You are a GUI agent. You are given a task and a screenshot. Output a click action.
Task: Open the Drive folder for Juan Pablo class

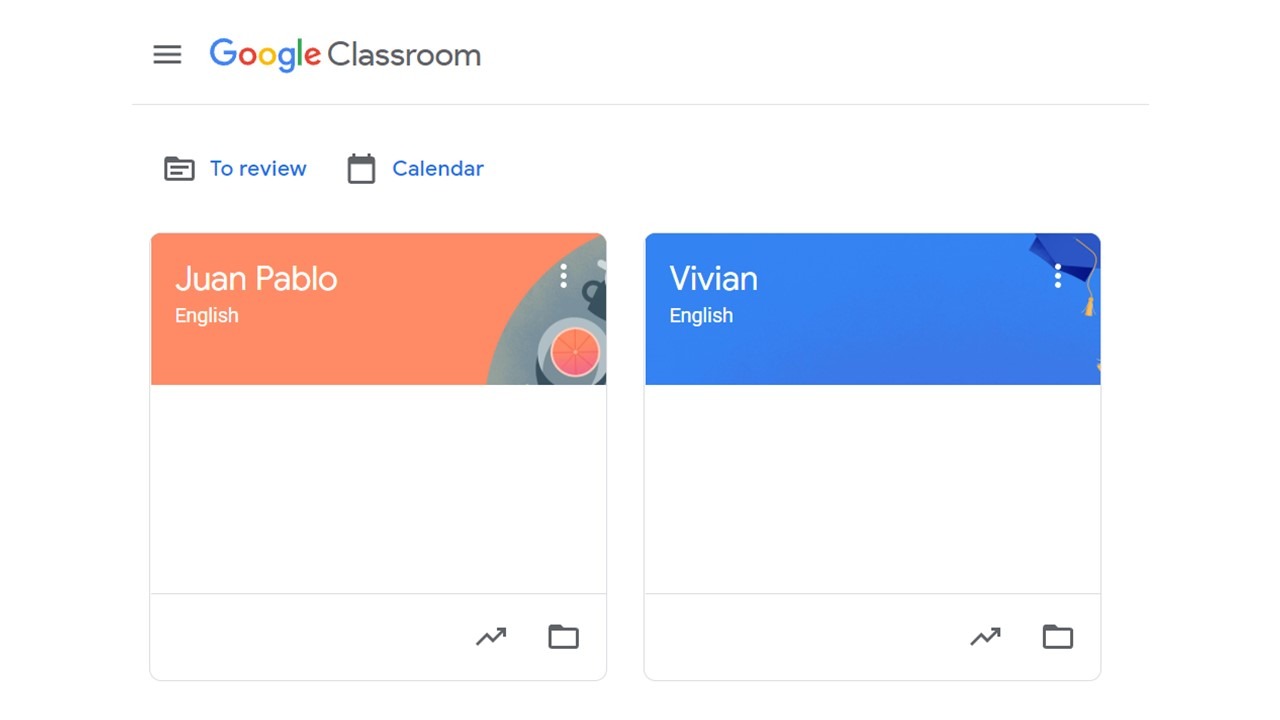[564, 636]
